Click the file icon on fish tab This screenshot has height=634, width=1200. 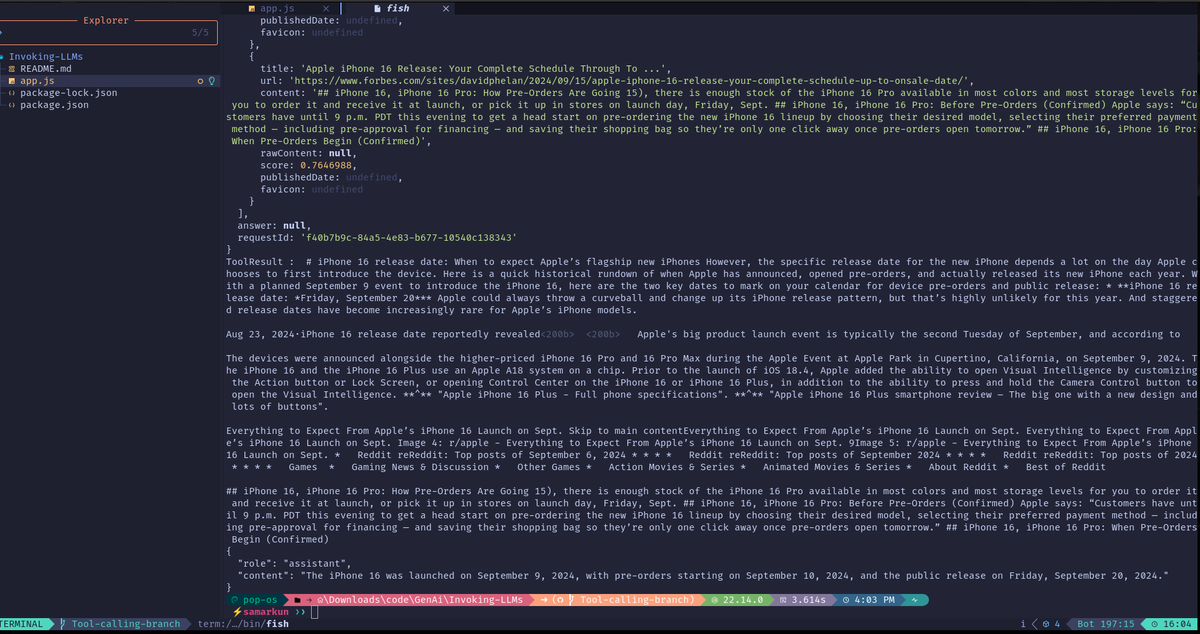[377, 8]
